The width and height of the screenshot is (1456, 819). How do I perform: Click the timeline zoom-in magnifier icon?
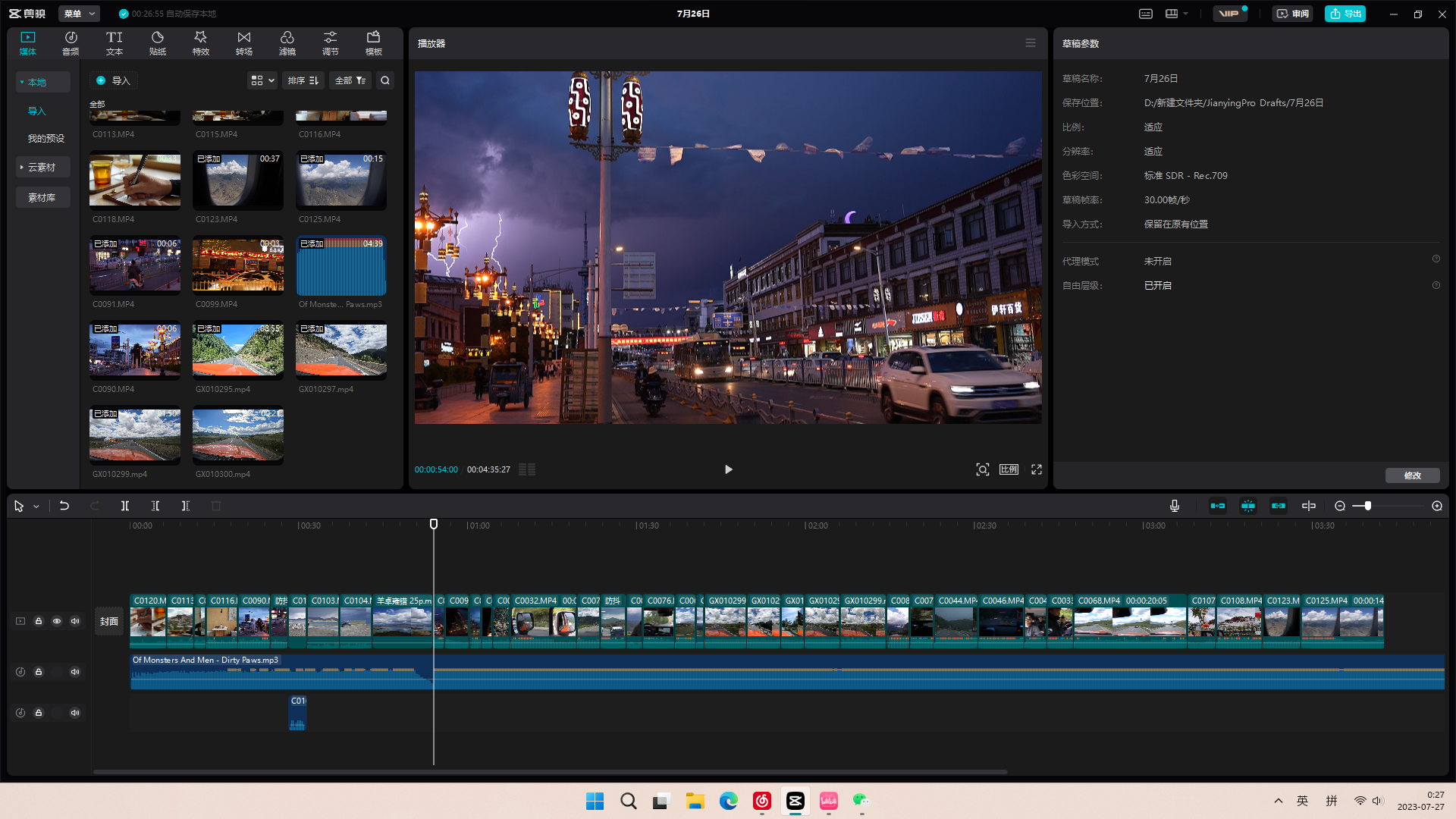[x=1437, y=506]
